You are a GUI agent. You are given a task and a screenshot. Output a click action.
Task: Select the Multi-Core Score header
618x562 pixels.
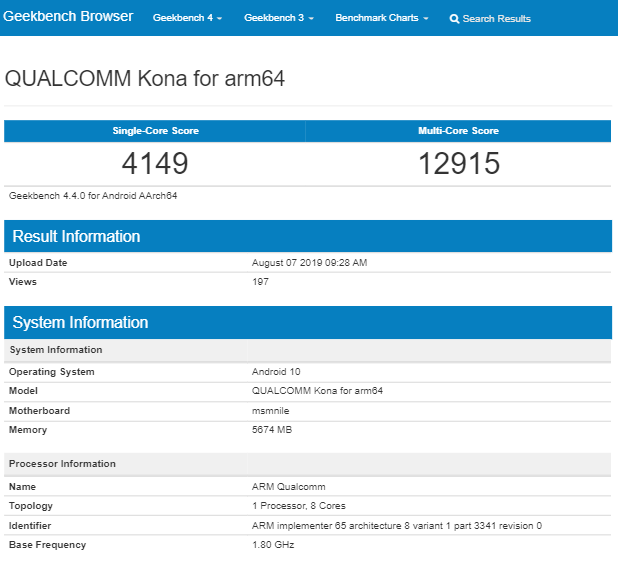point(458,131)
